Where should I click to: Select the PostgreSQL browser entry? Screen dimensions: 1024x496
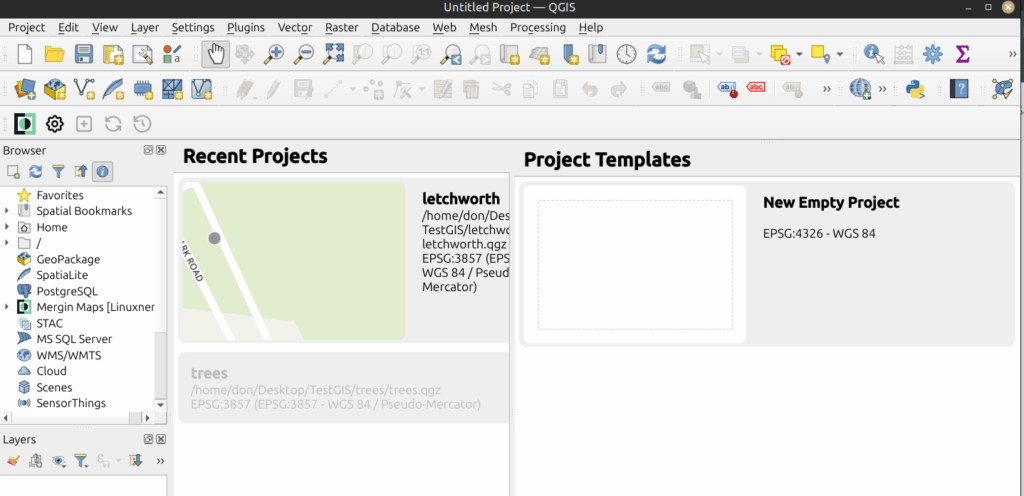pyautogui.click(x=67, y=291)
